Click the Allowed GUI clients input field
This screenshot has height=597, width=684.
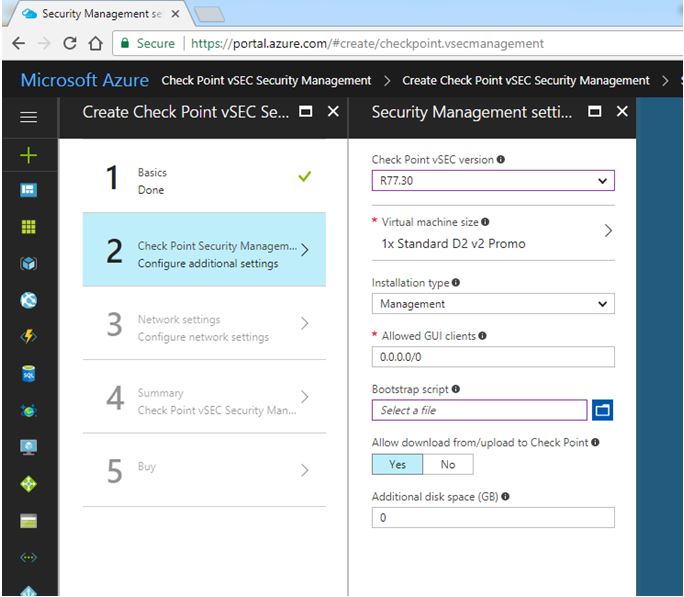click(493, 357)
